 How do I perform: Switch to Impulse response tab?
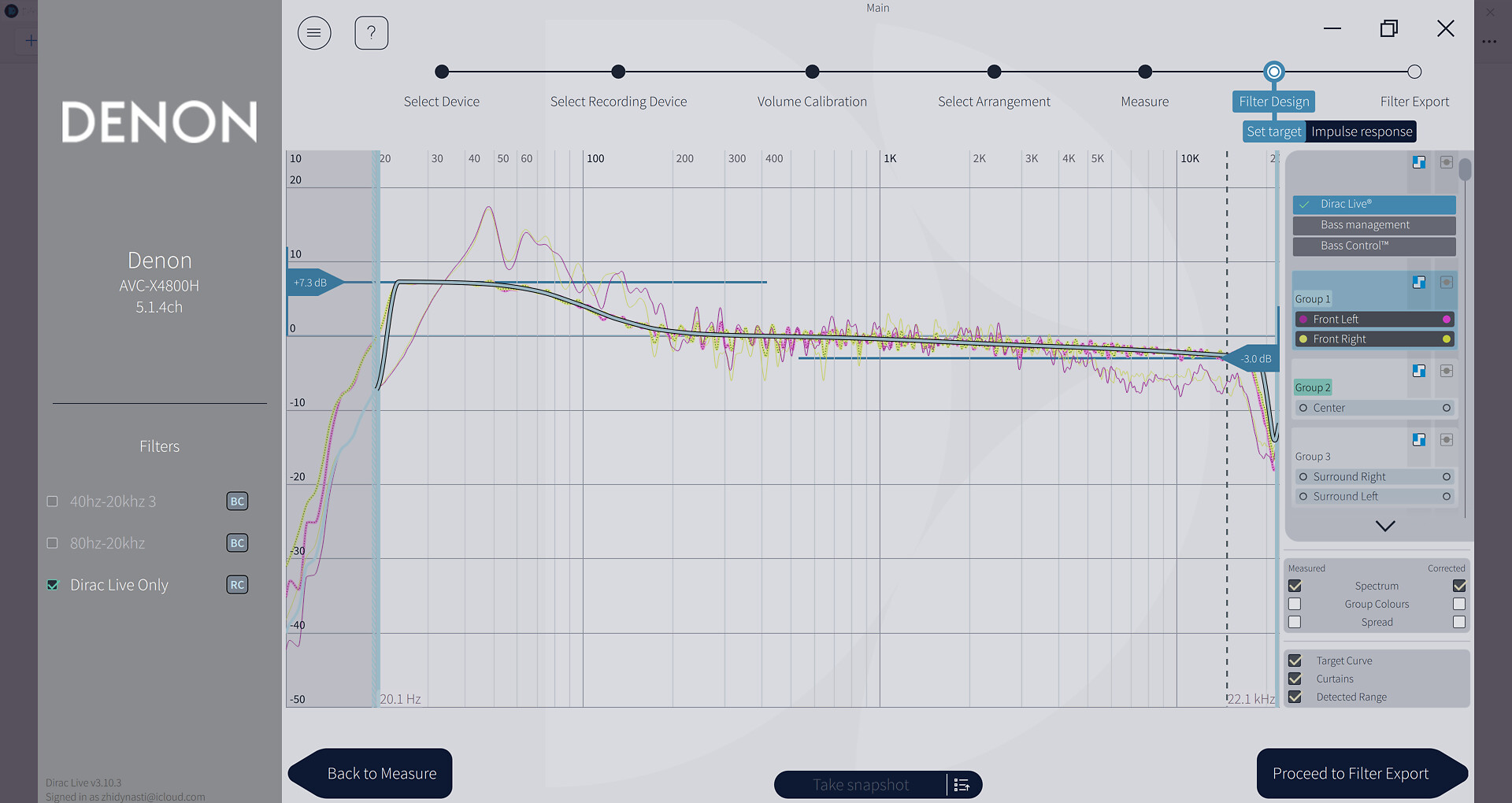(x=1362, y=131)
